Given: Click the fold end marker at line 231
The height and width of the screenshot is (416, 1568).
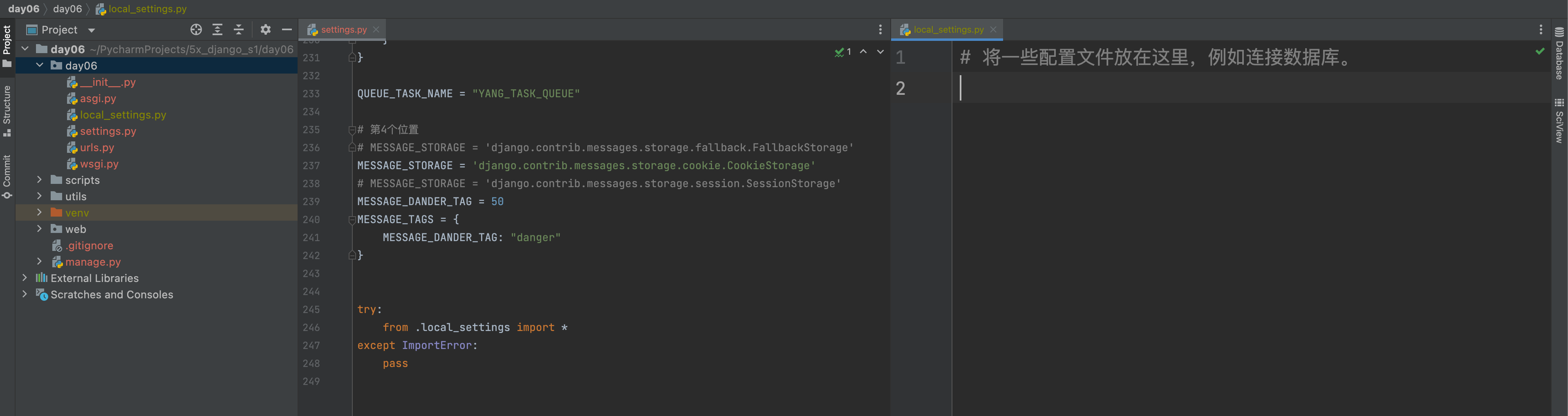Looking at the screenshot, I should 352,57.
